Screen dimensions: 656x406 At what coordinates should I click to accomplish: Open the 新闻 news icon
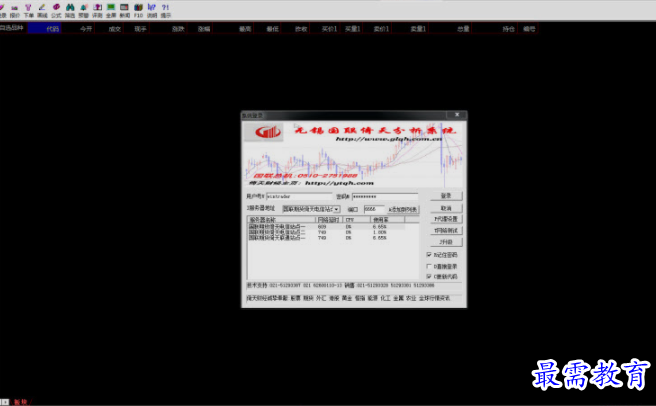coord(125,10)
